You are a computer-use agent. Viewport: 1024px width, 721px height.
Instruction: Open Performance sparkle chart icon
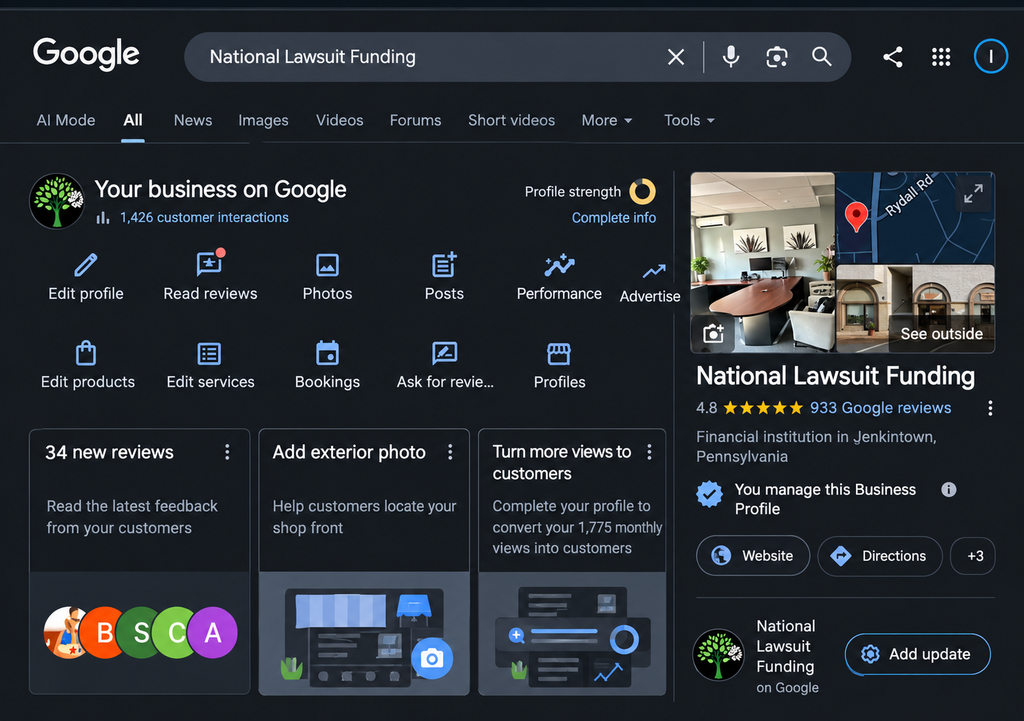[x=559, y=265]
